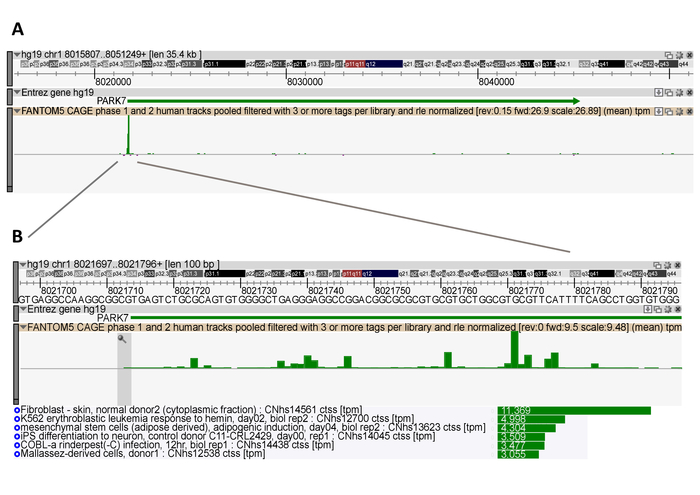Click the 4.304 expression bar
This screenshot has width=700, height=495.
coord(526,428)
